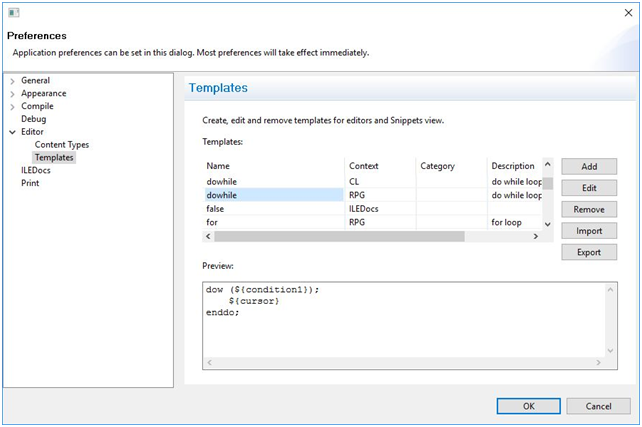Click the Add template button
Image resolution: width=642 pixels, height=427 pixels.
(x=589, y=167)
